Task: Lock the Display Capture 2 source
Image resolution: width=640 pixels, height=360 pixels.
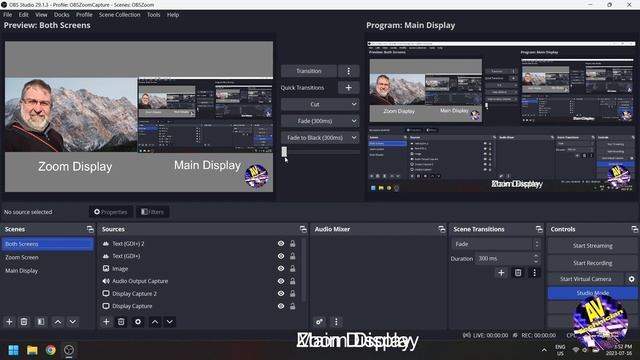Action: (x=293, y=293)
